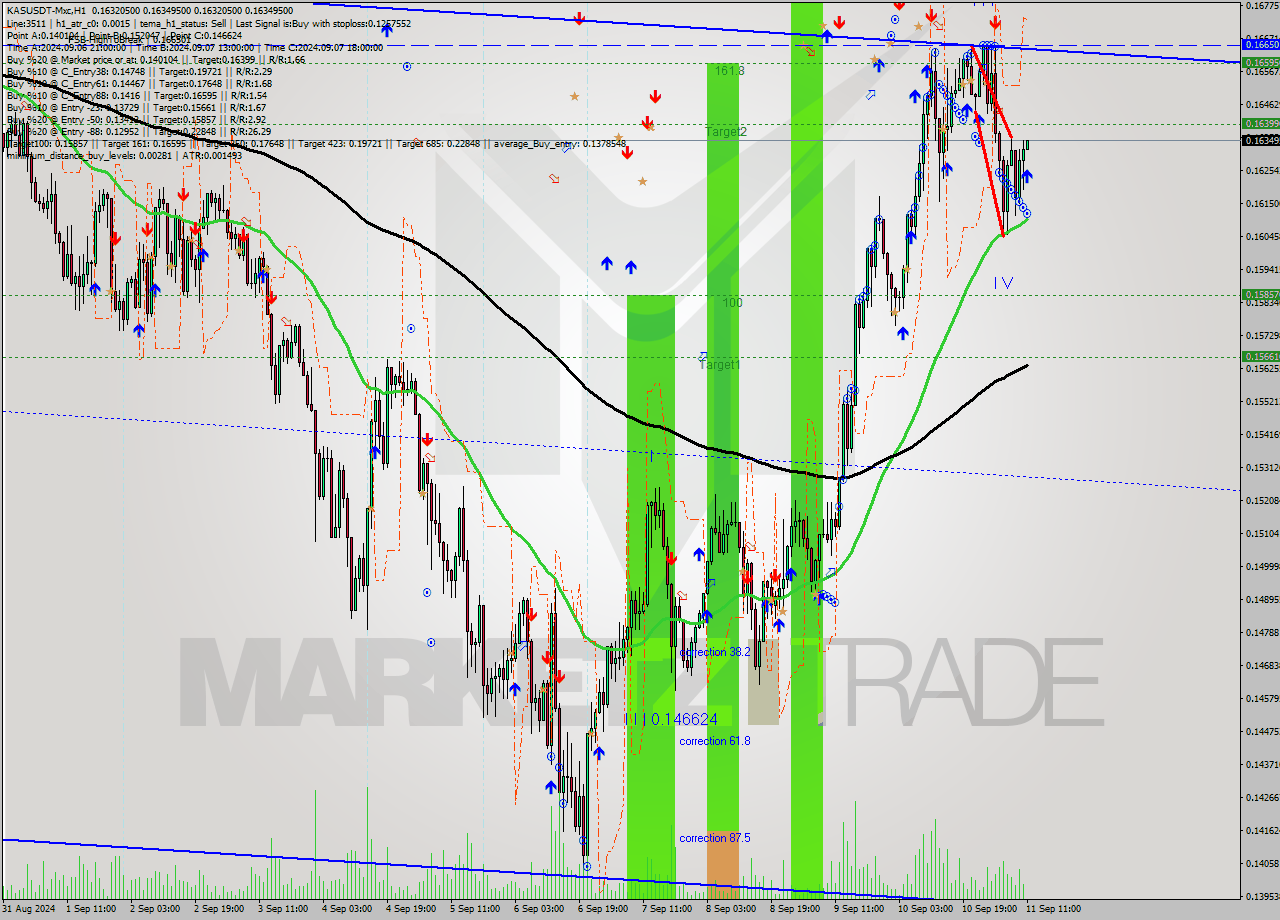The image size is (1280, 920).
Task: Click the 0.16775 price axis label
Action: coord(1262,6)
